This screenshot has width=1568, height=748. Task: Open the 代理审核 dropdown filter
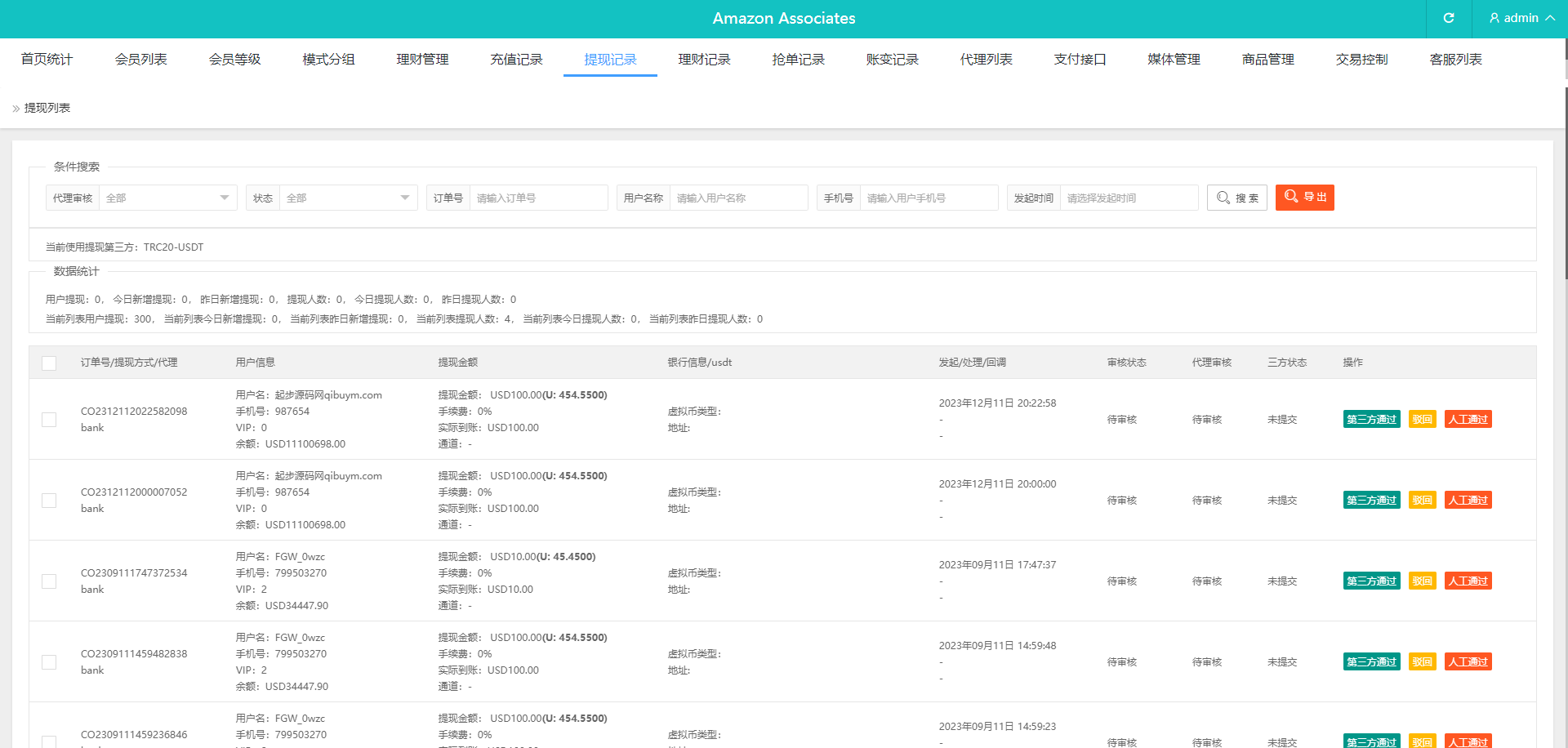pyautogui.click(x=167, y=198)
